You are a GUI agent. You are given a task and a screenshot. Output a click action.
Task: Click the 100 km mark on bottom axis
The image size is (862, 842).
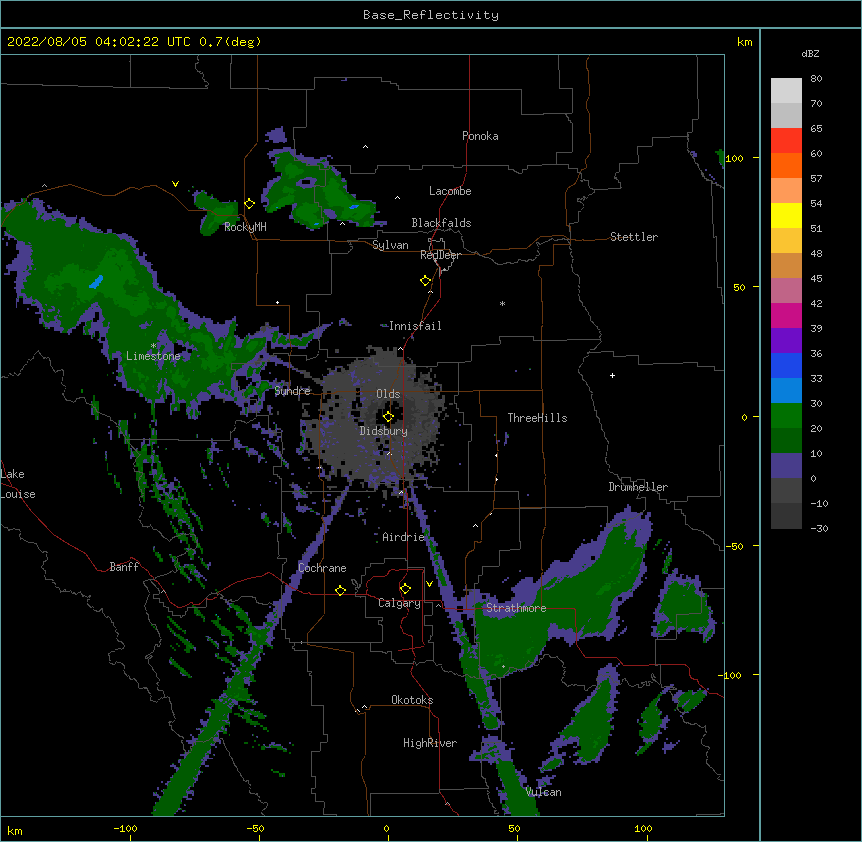click(x=643, y=828)
